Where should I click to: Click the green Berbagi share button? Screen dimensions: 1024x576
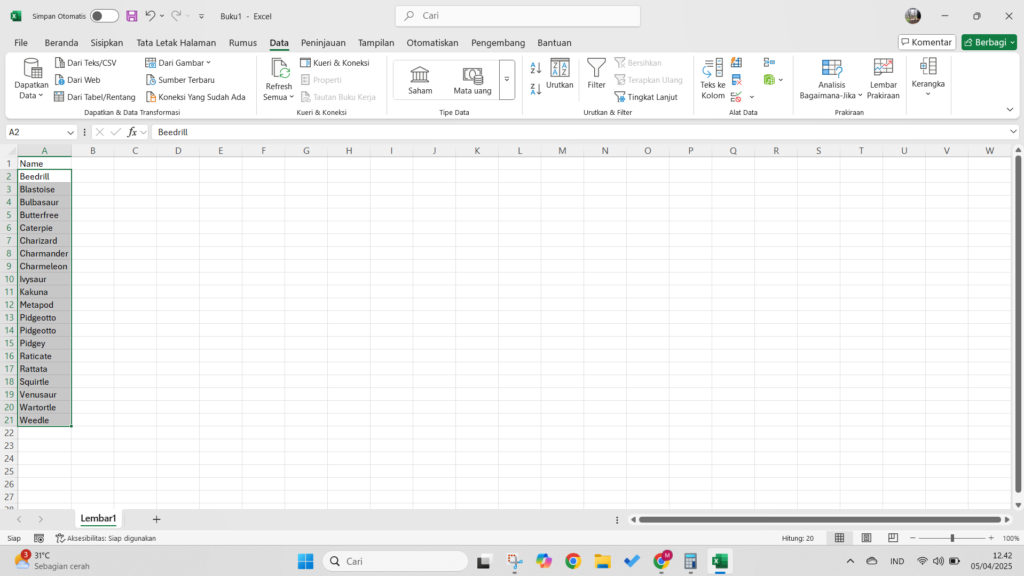click(x=989, y=42)
